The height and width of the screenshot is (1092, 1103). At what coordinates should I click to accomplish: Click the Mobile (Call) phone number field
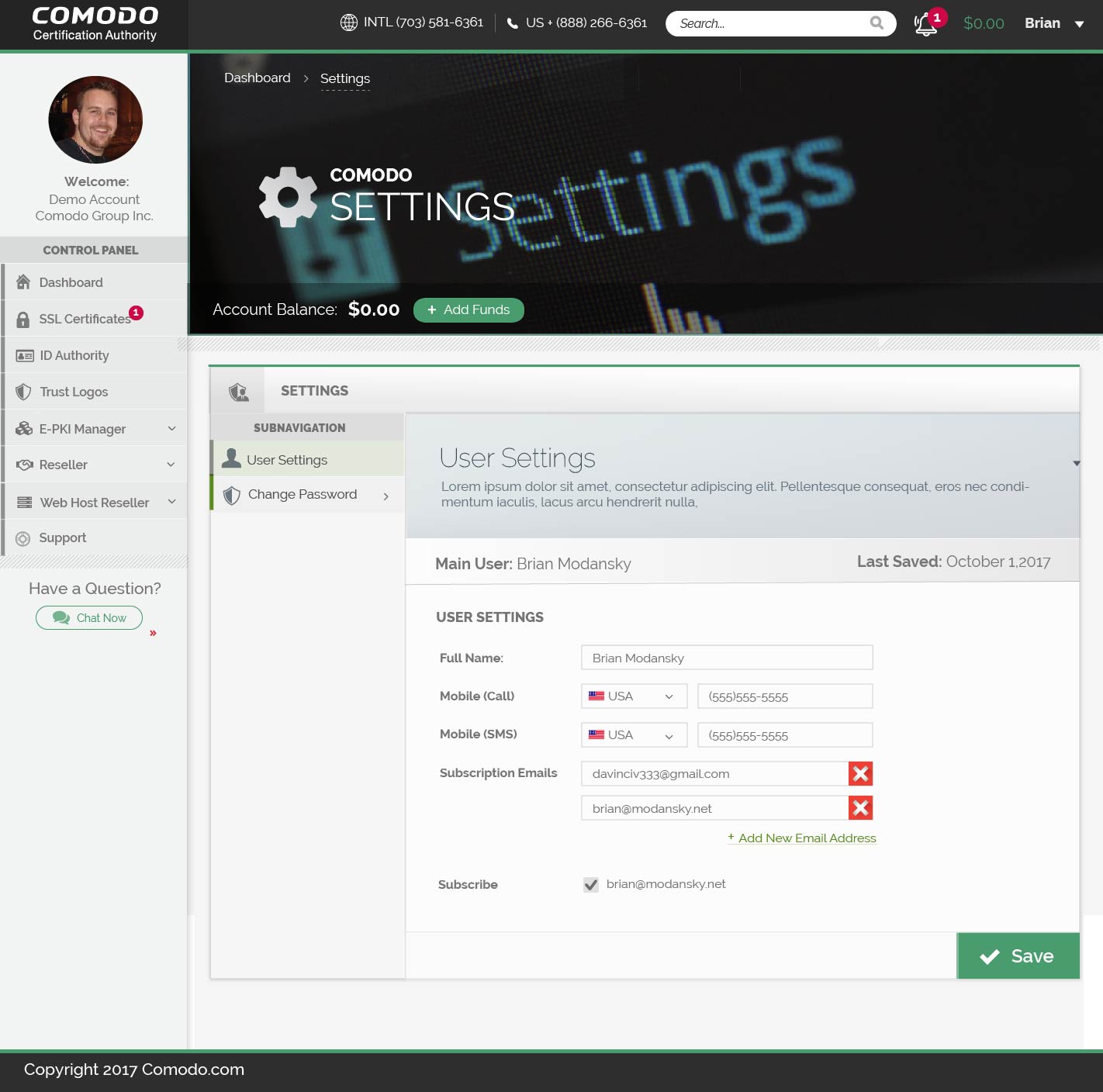click(785, 696)
